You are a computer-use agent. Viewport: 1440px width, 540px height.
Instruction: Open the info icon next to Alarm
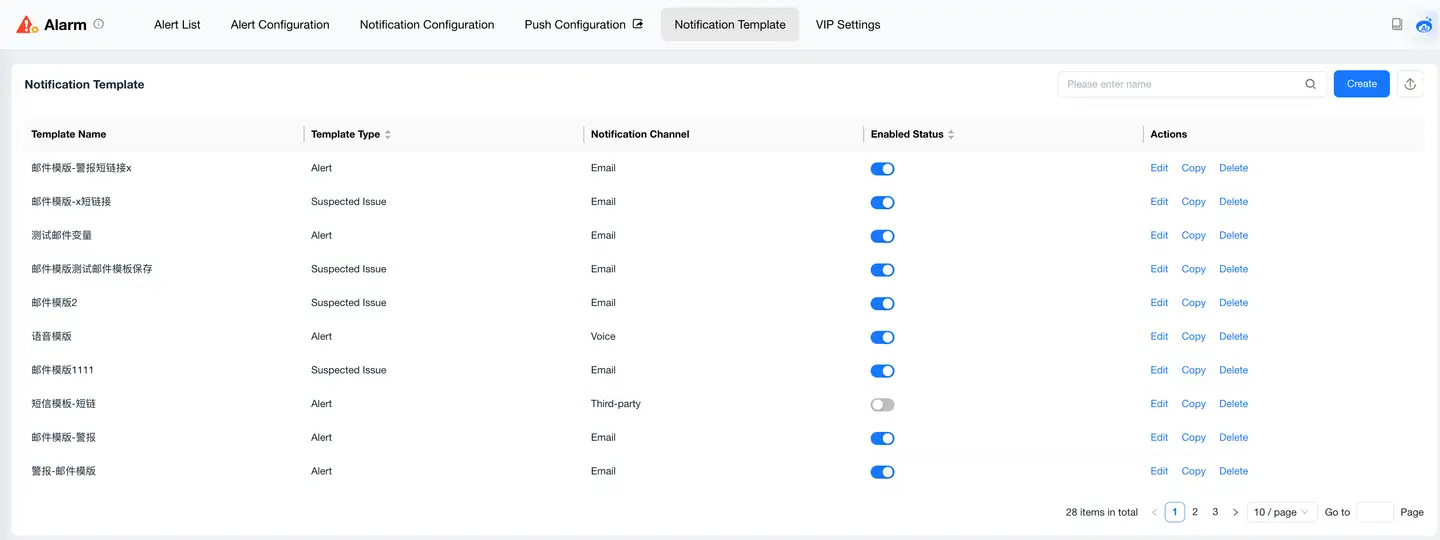98,24
